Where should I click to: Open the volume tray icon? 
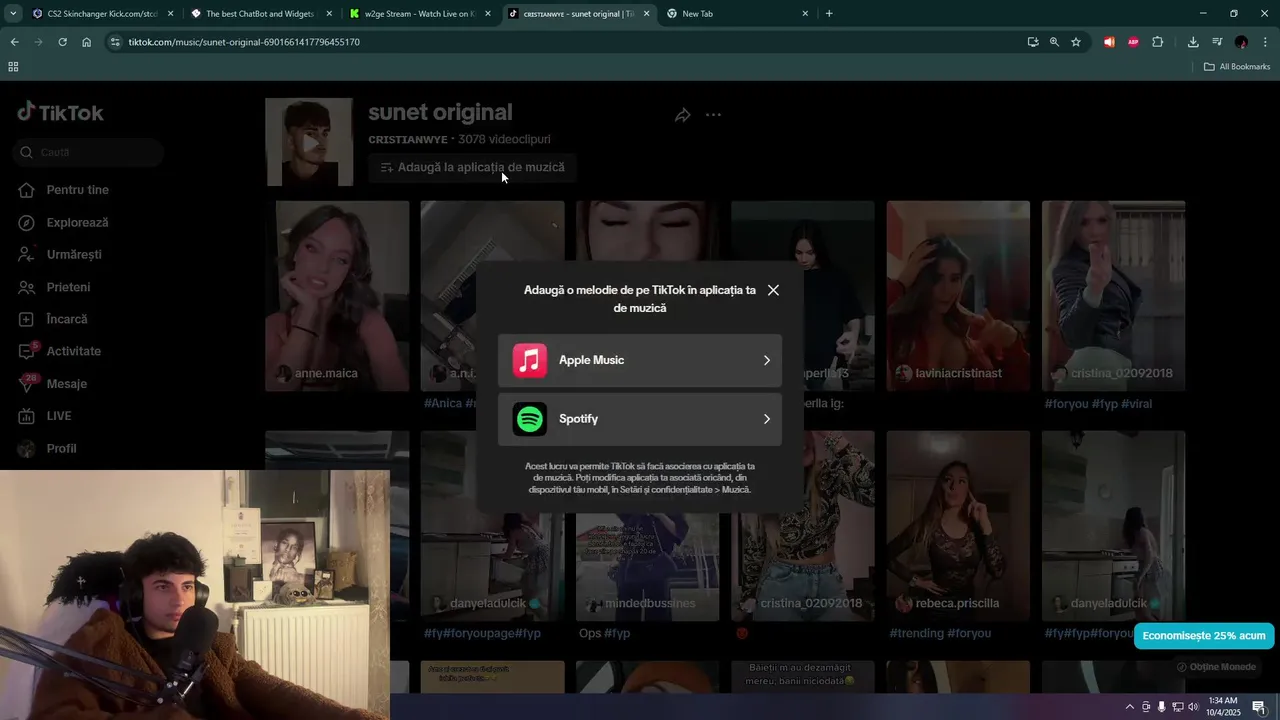1193,707
